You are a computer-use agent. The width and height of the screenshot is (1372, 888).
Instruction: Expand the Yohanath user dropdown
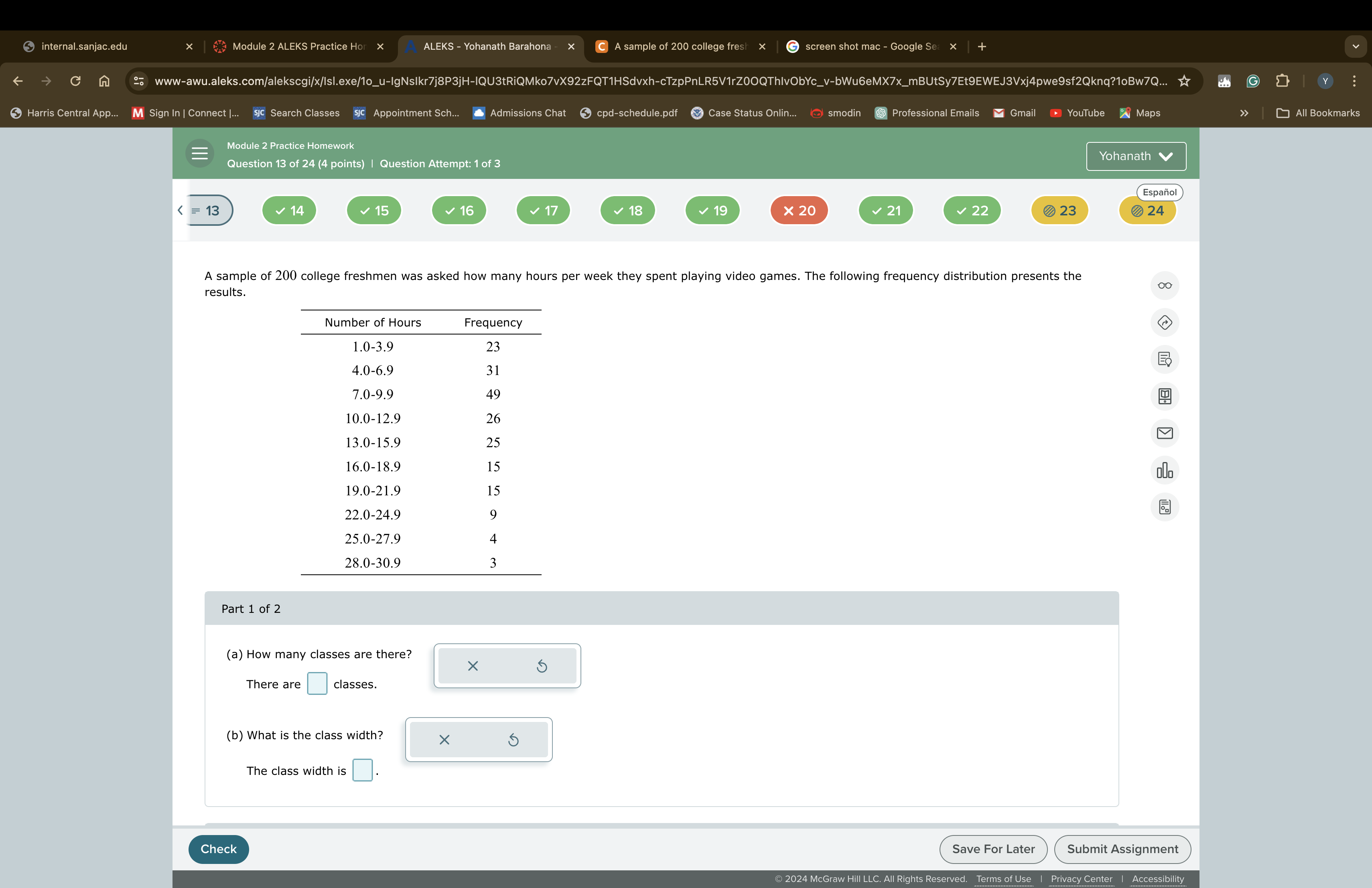[x=1135, y=156]
